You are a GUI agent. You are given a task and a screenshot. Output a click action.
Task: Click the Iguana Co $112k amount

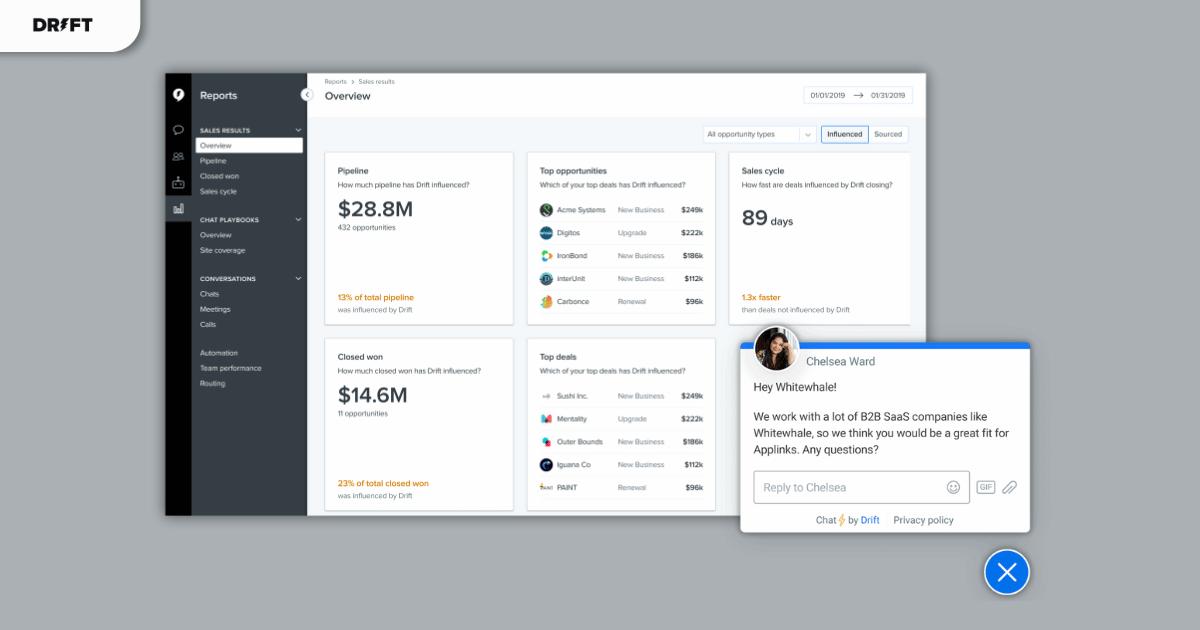[x=692, y=465]
